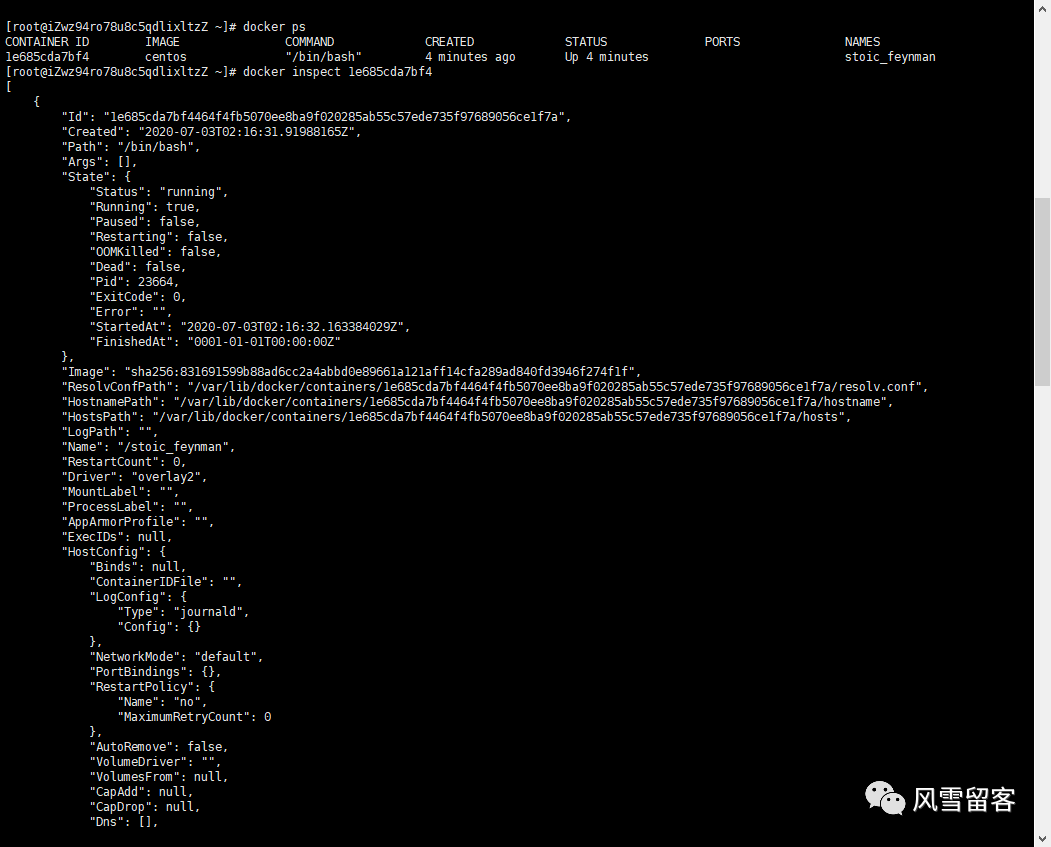Click the "Restarting": false line
Screen dimensions: 1051x847
[159, 237]
